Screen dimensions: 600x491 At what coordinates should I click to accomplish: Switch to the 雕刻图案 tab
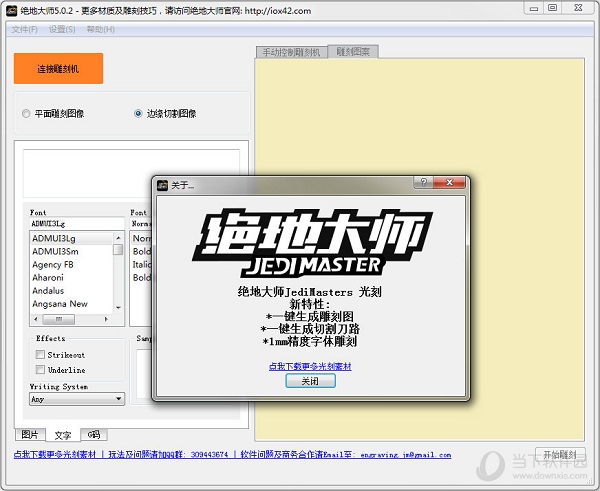(353, 52)
